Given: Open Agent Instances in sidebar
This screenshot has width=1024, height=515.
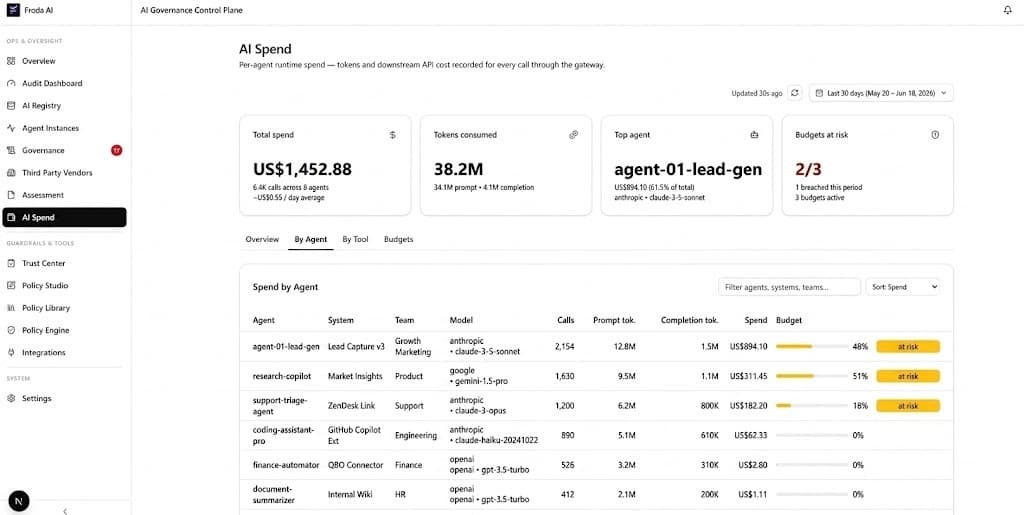Looking at the screenshot, I should (x=64, y=128).
